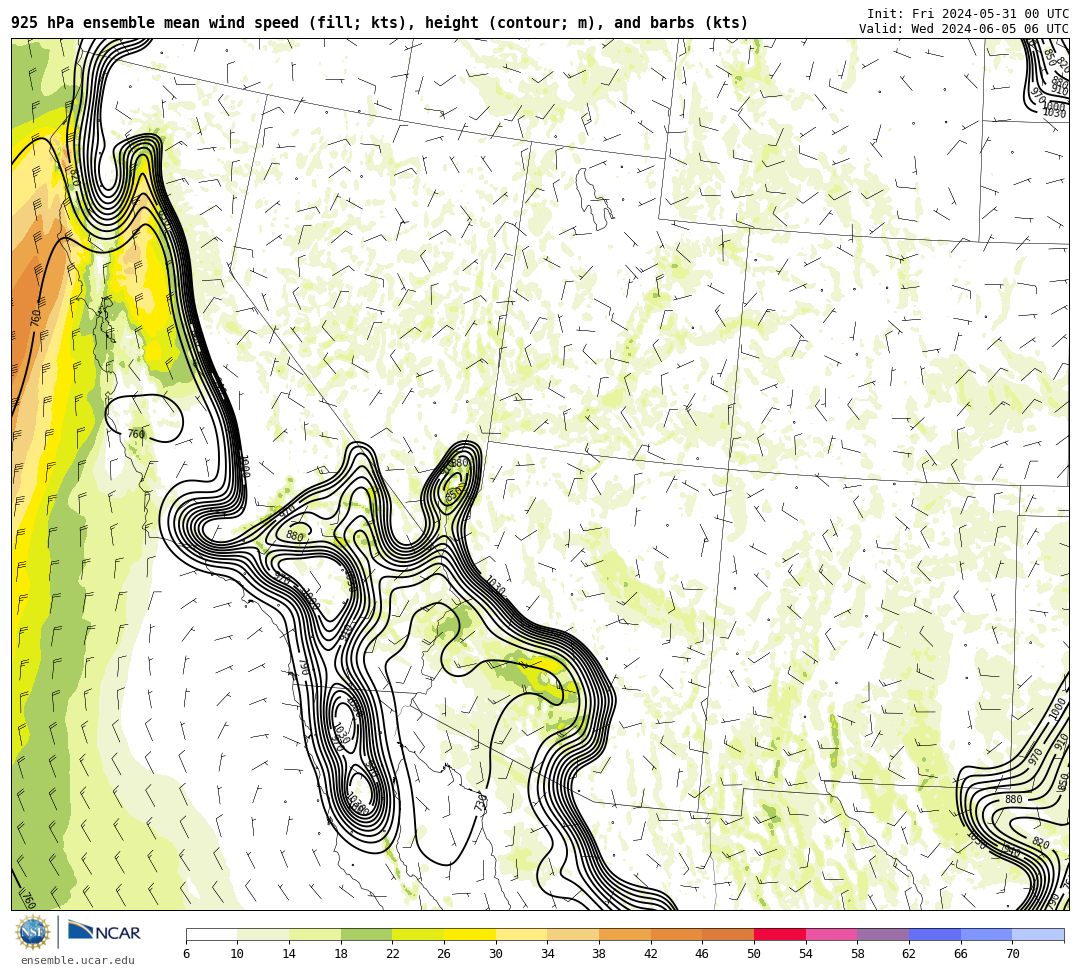Click the colorbar tick label 14

coord(289,954)
